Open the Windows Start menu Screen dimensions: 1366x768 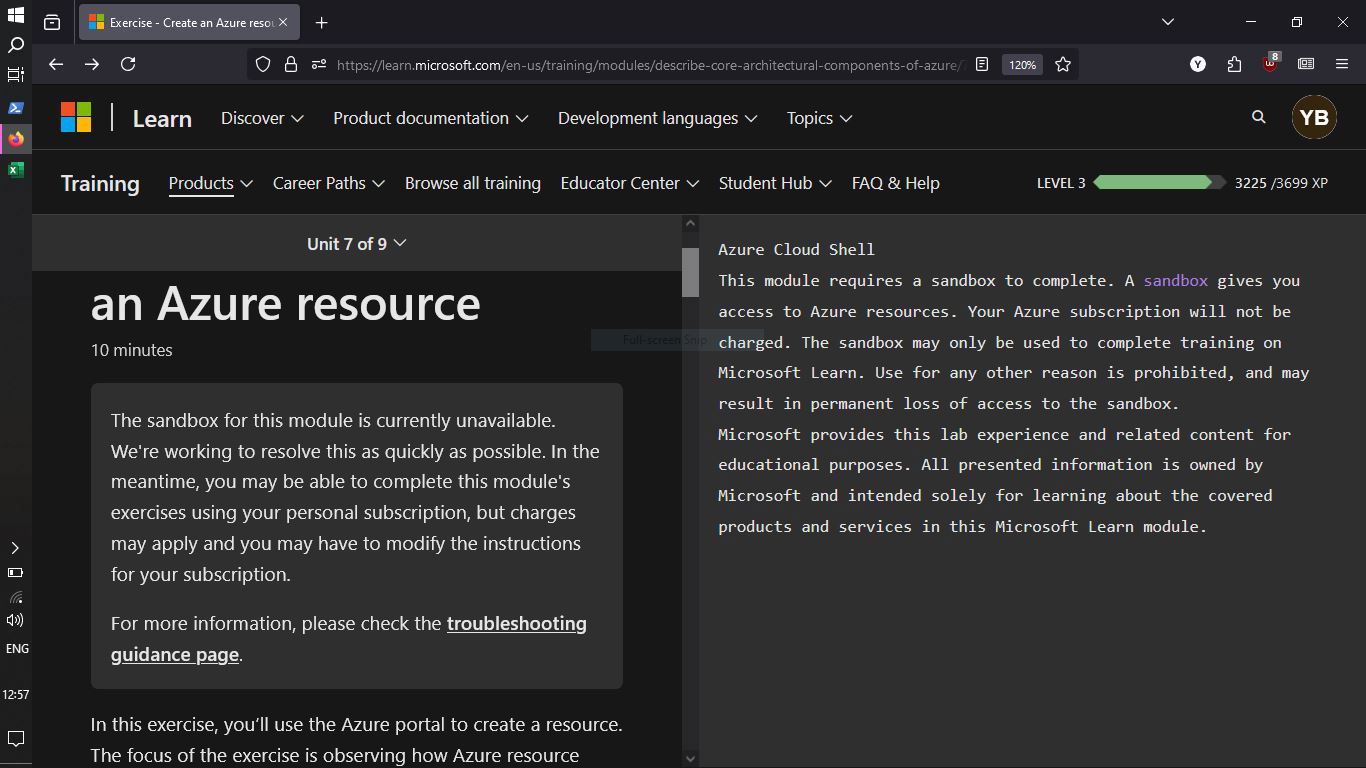(16, 15)
